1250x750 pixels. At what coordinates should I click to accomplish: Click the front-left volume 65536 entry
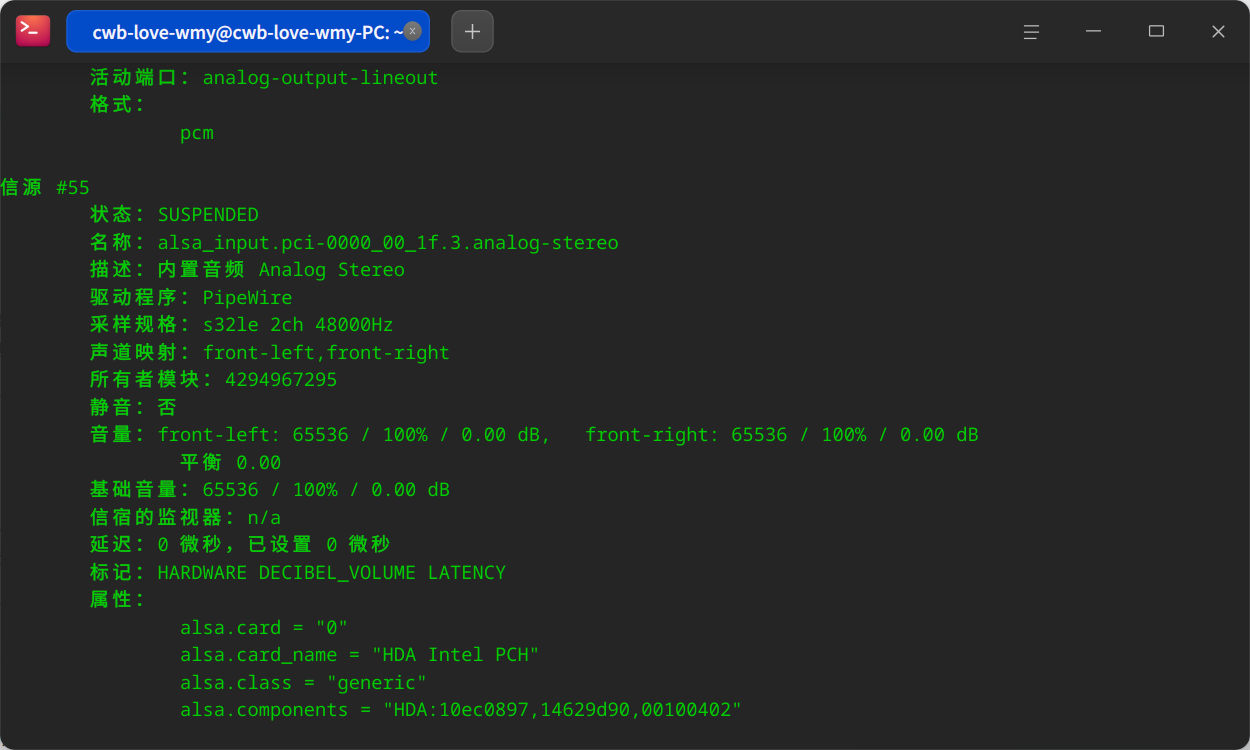(x=354, y=435)
